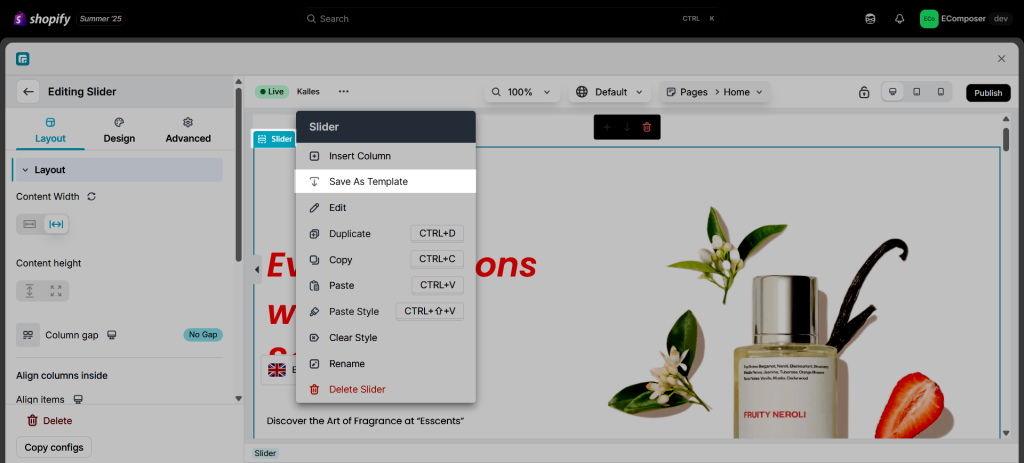Image resolution: width=1024 pixels, height=463 pixels.
Task: Switch to desktop preview mode
Action: (x=893, y=92)
